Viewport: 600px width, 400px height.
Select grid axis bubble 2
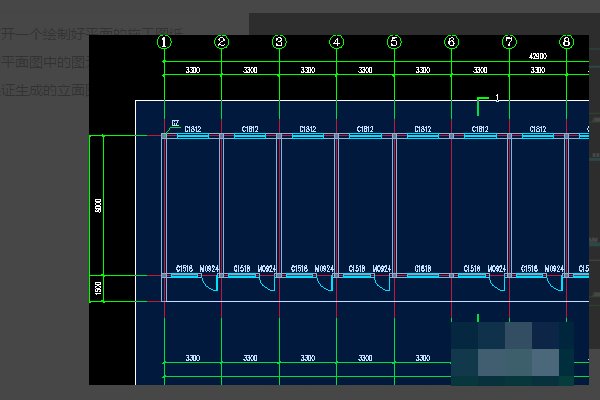point(221,42)
